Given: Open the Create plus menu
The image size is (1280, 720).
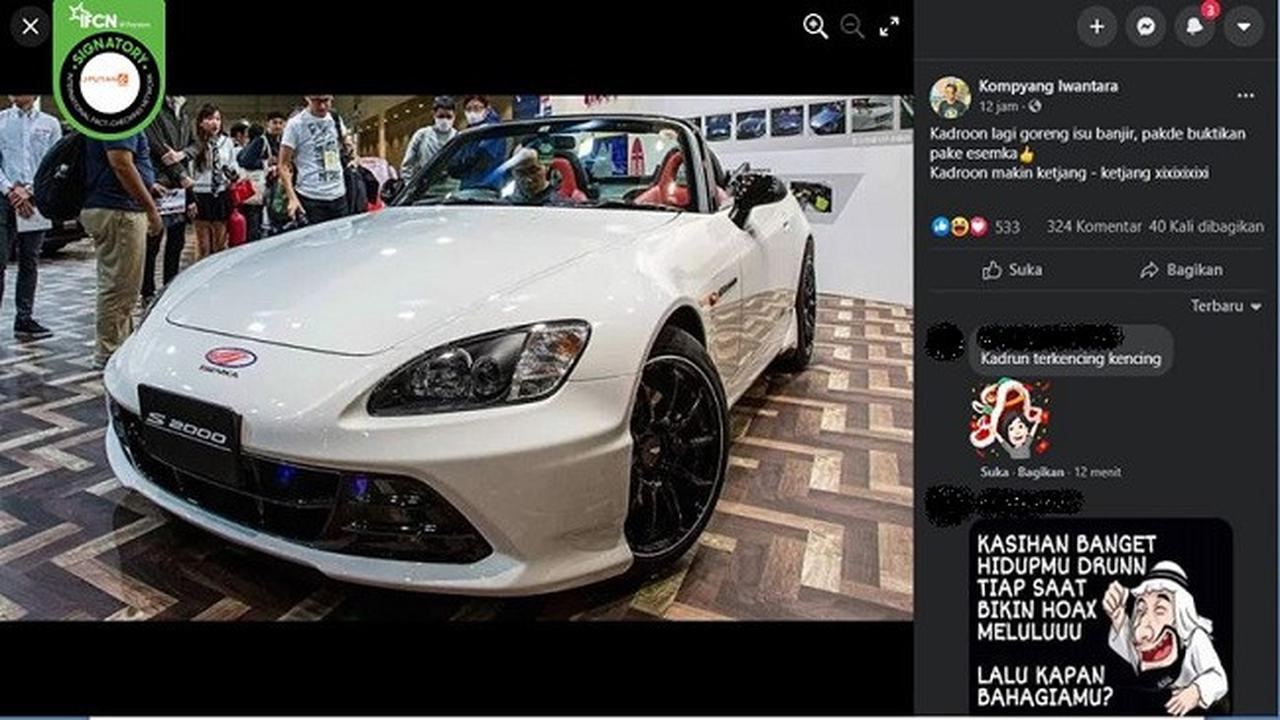Looking at the screenshot, I should [x=1097, y=27].
